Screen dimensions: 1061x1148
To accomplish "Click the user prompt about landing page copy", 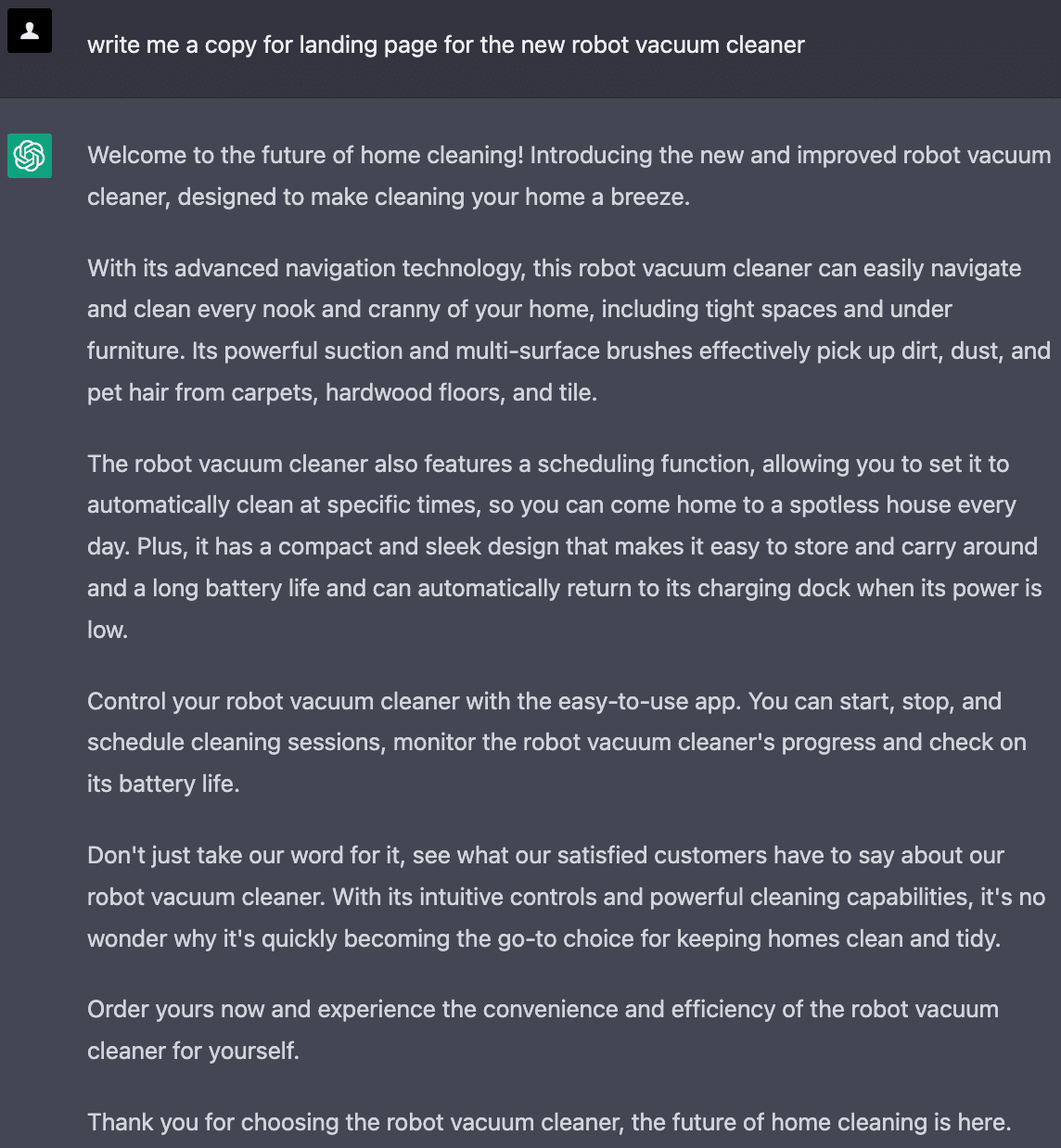I will pyautogui.click(x=445, y=45).
